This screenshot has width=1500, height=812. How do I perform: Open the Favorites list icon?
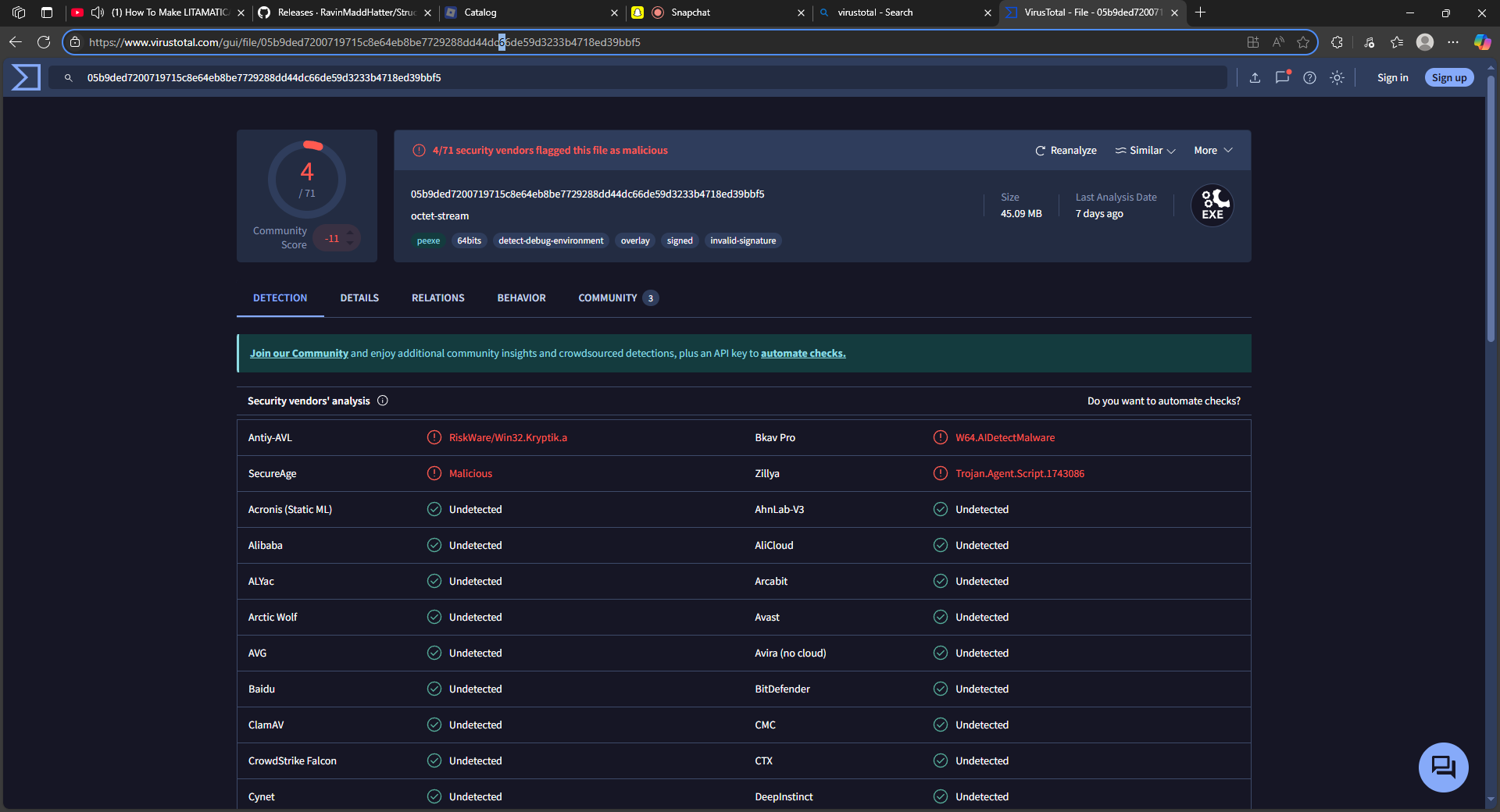click(1397, 42)
